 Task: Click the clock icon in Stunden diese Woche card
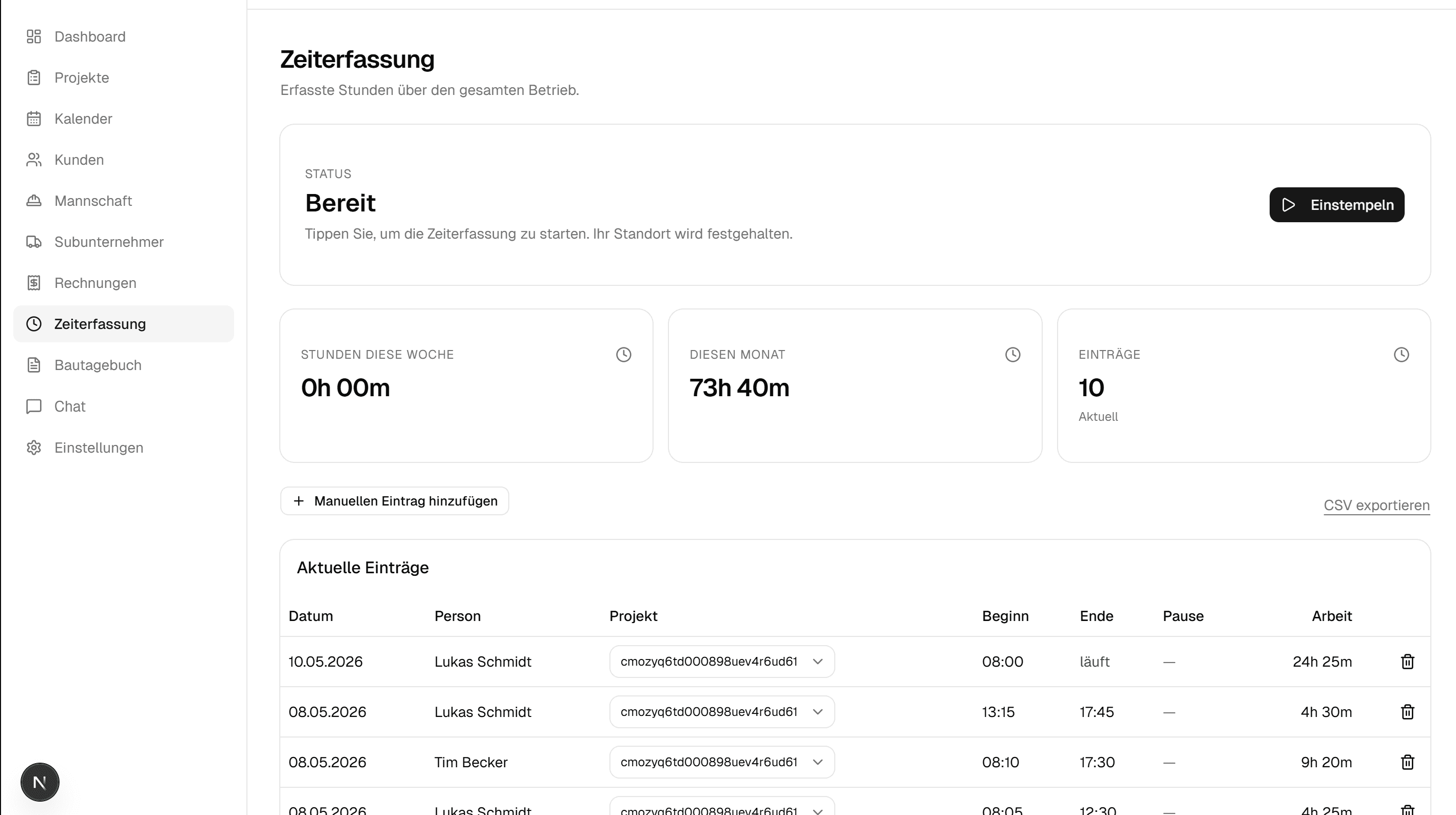tap(623, 354)
